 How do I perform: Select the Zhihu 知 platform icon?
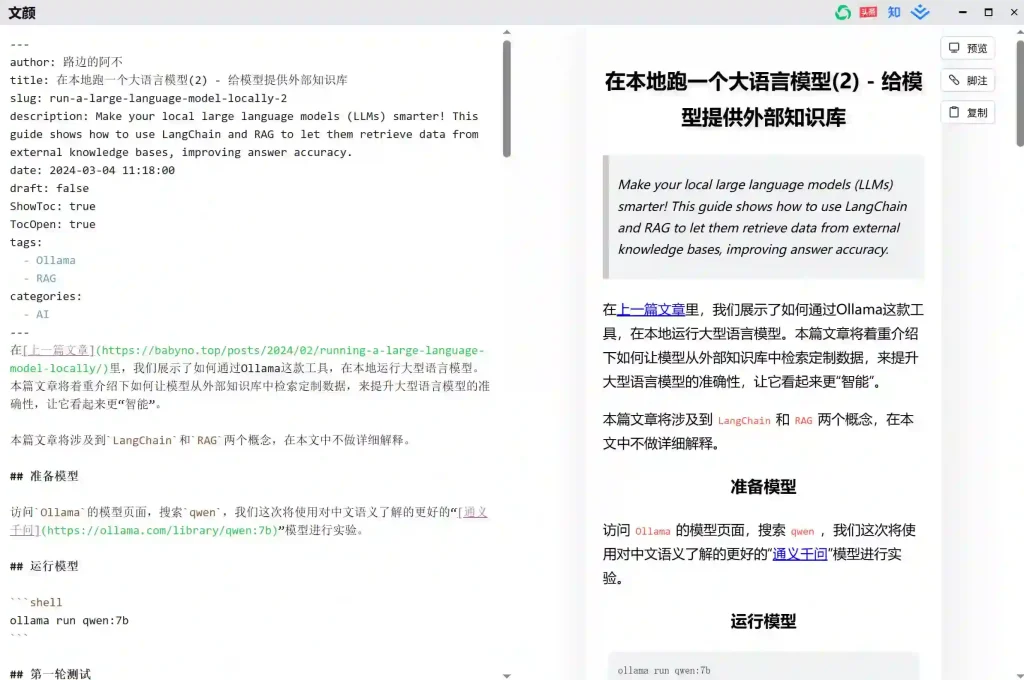point(894,12)
